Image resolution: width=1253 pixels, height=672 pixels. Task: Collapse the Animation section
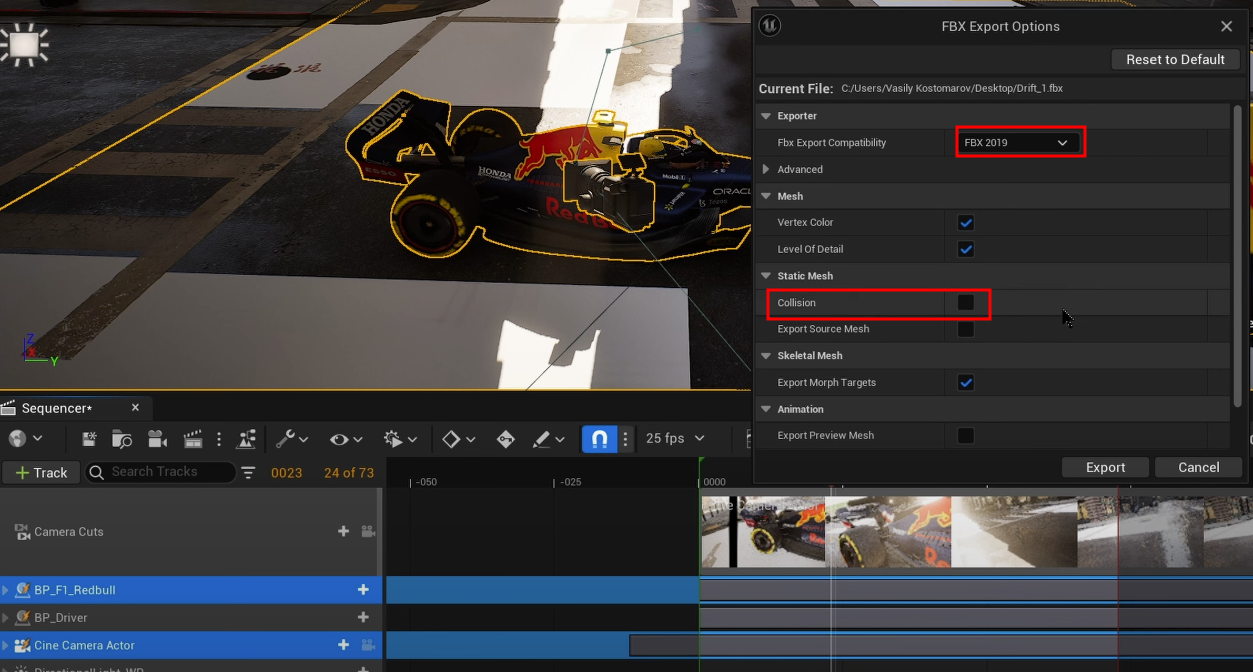[x=765, y=409]
